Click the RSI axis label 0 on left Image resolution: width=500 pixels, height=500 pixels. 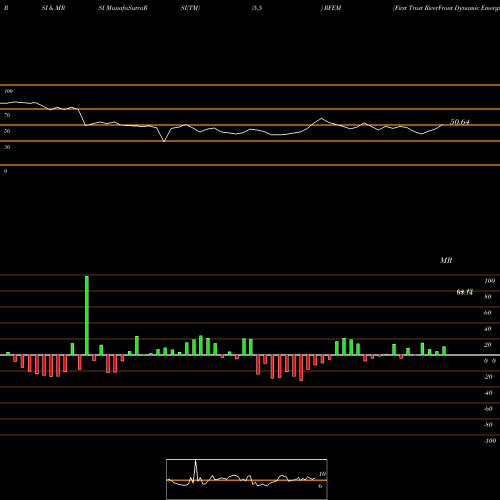coord(5,171)
